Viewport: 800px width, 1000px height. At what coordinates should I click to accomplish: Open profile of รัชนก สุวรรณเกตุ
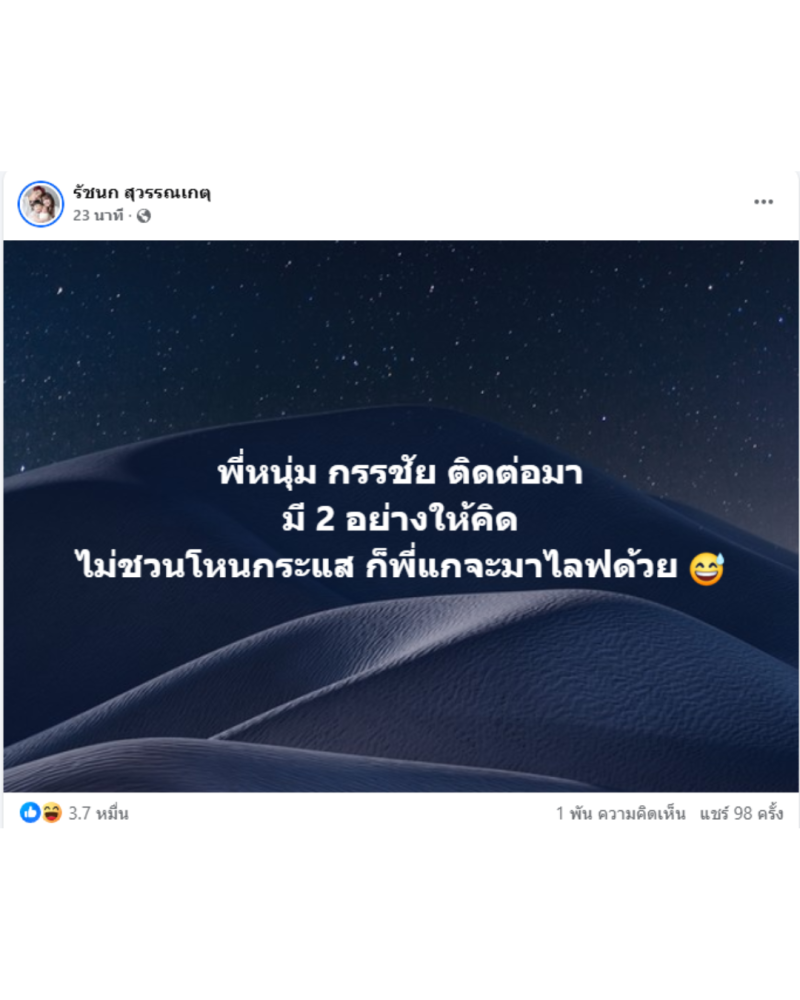(x=142, y=193)
